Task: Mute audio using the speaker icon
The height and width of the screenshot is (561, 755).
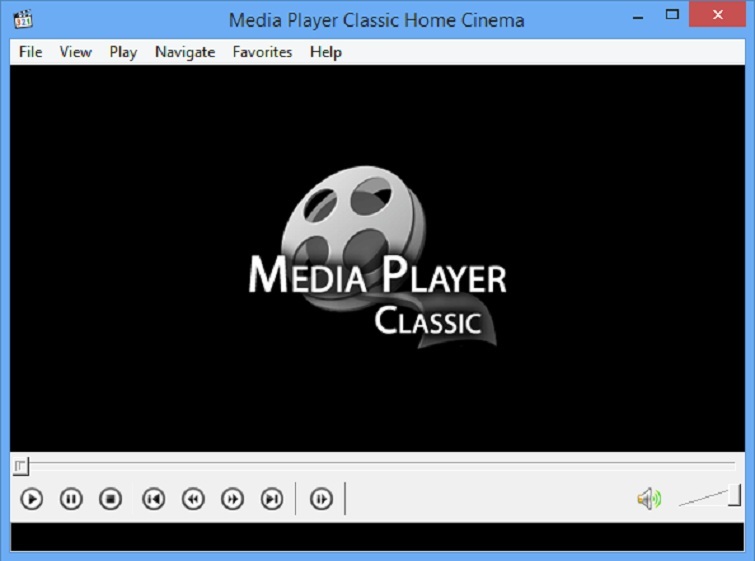Action: pyautogui.click(x=649, y=498)
